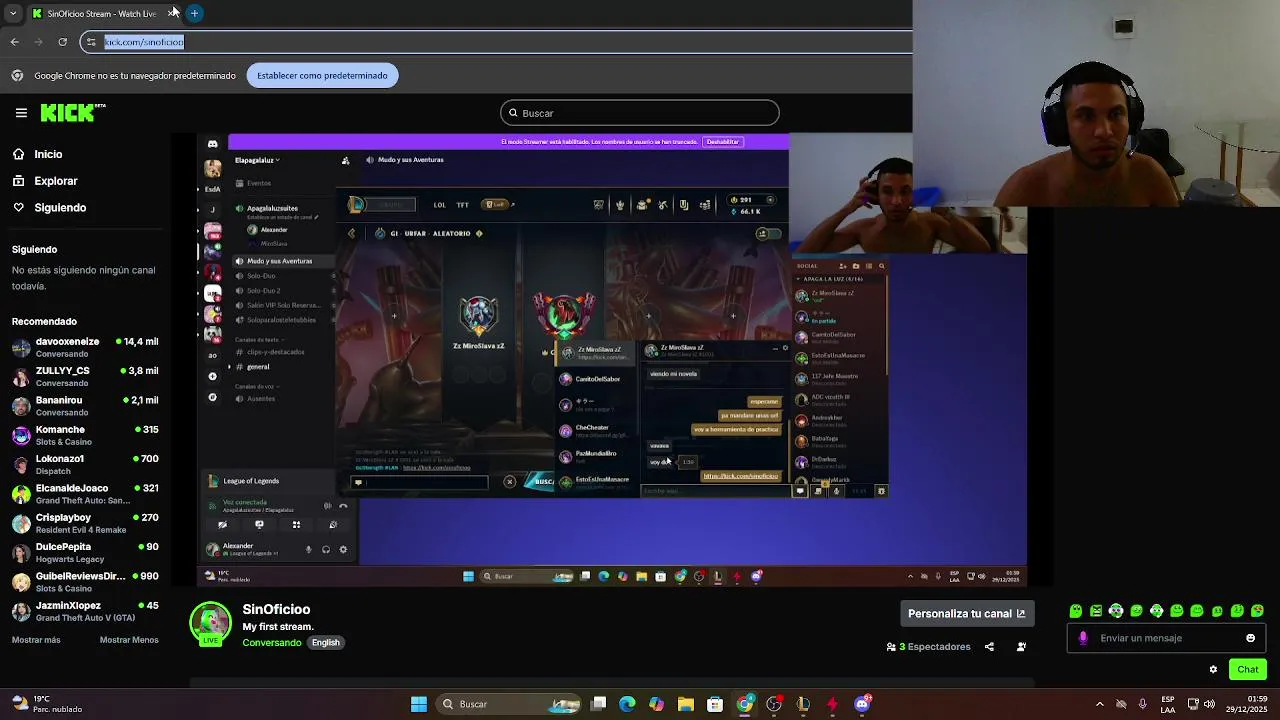Image resolution: width=1280 pixels, height=720 pixels.
Task: Click the SinOficioo live avatar
Action: coord(211,624)
